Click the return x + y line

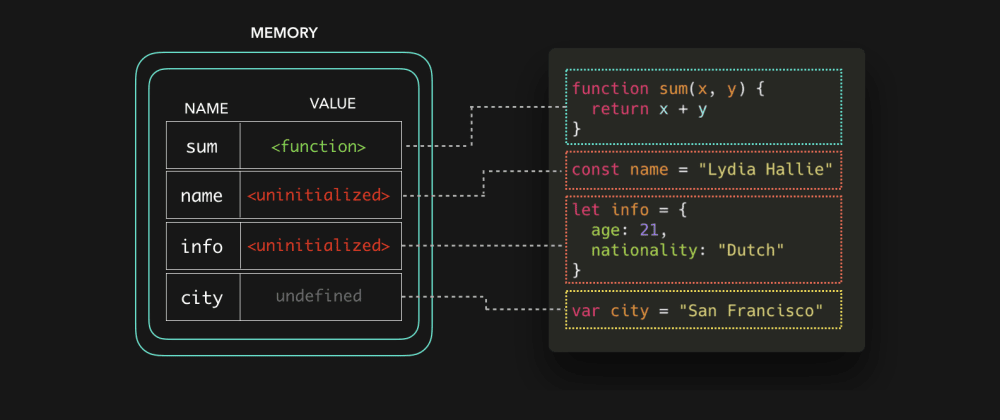point(649,109)
